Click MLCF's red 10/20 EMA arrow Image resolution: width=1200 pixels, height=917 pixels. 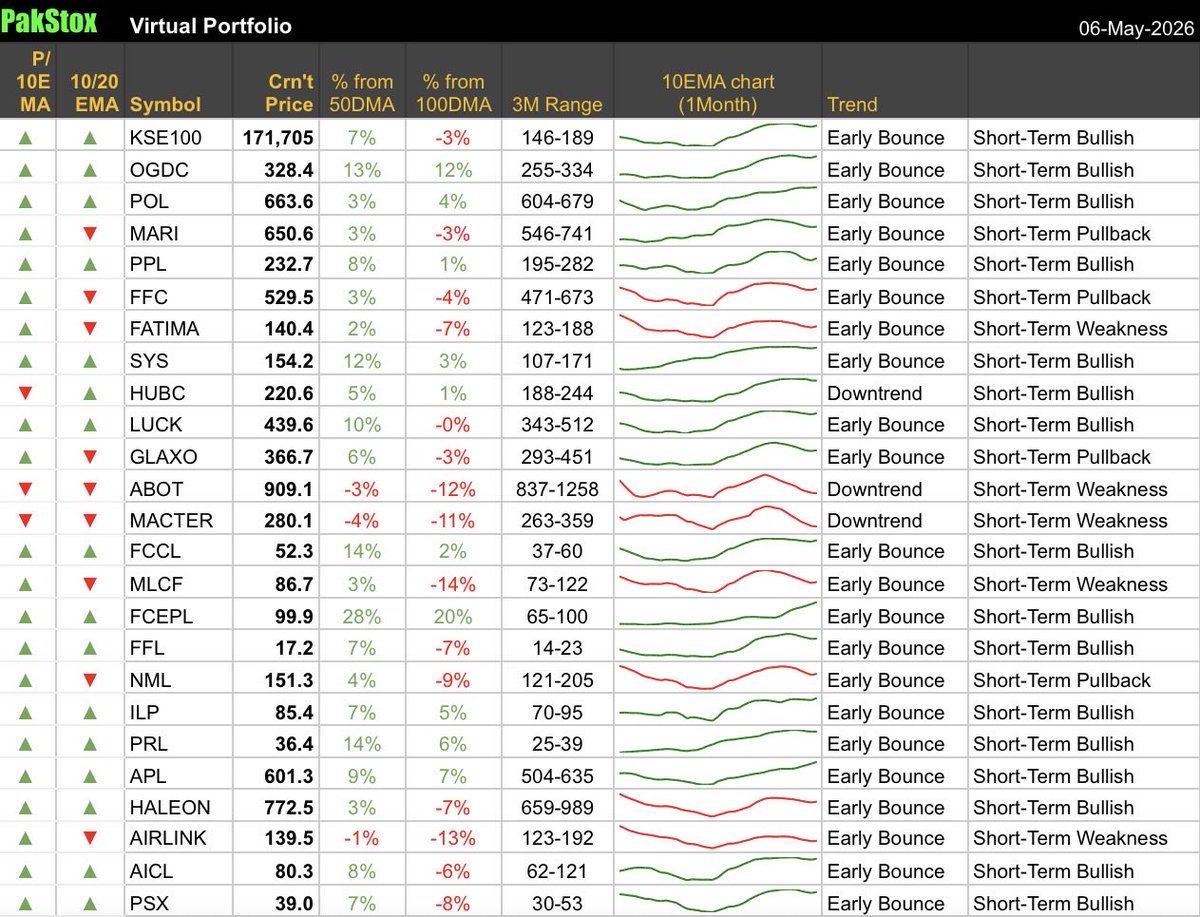(89, 584)
